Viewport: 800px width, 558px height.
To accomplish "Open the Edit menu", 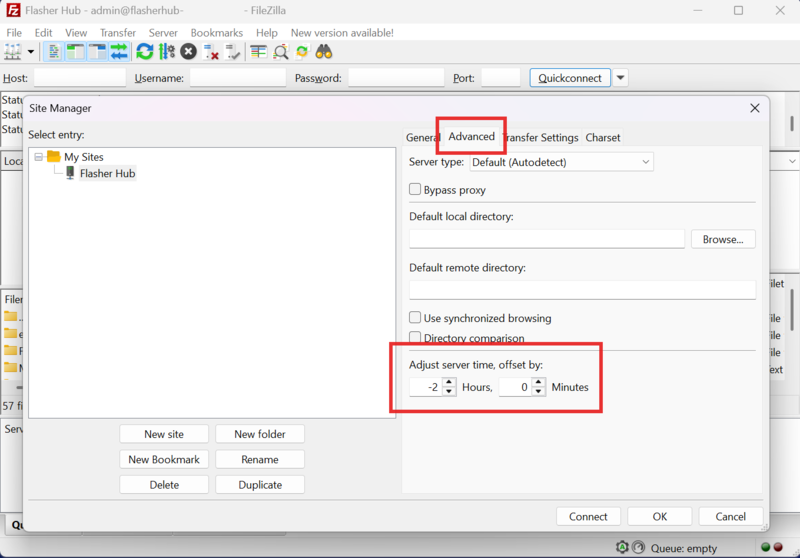I will click(43, 33).
